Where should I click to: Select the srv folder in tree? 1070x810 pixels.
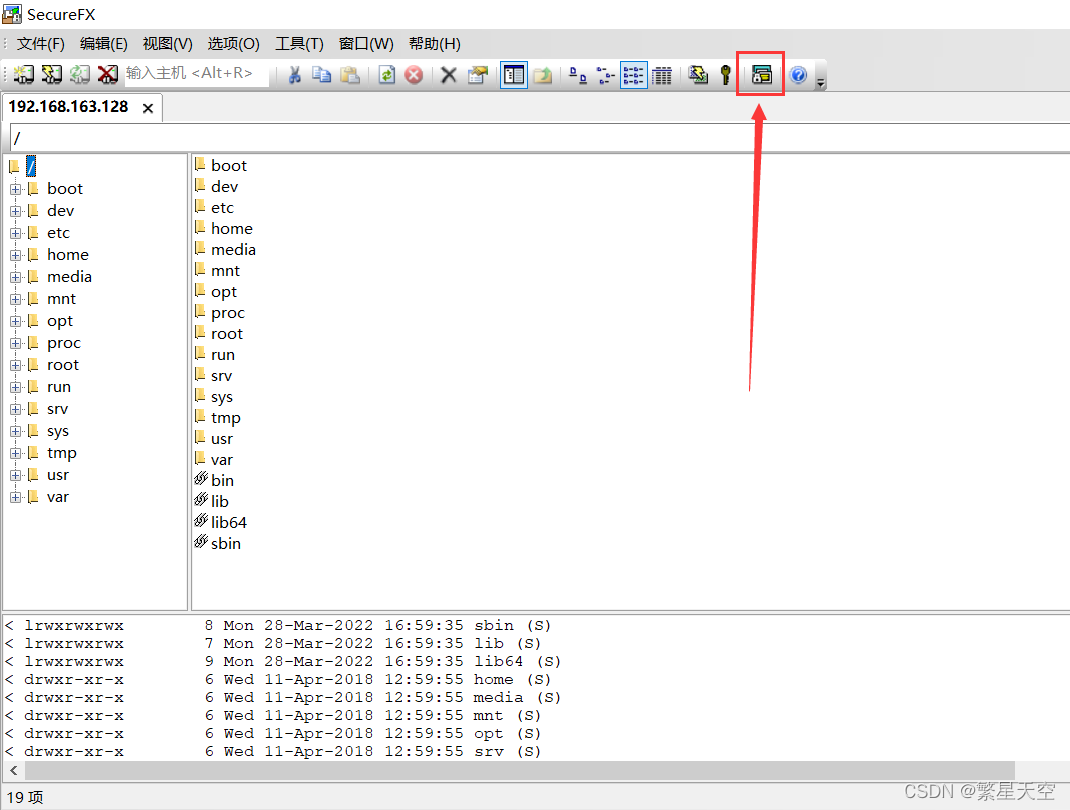[57, 409]
